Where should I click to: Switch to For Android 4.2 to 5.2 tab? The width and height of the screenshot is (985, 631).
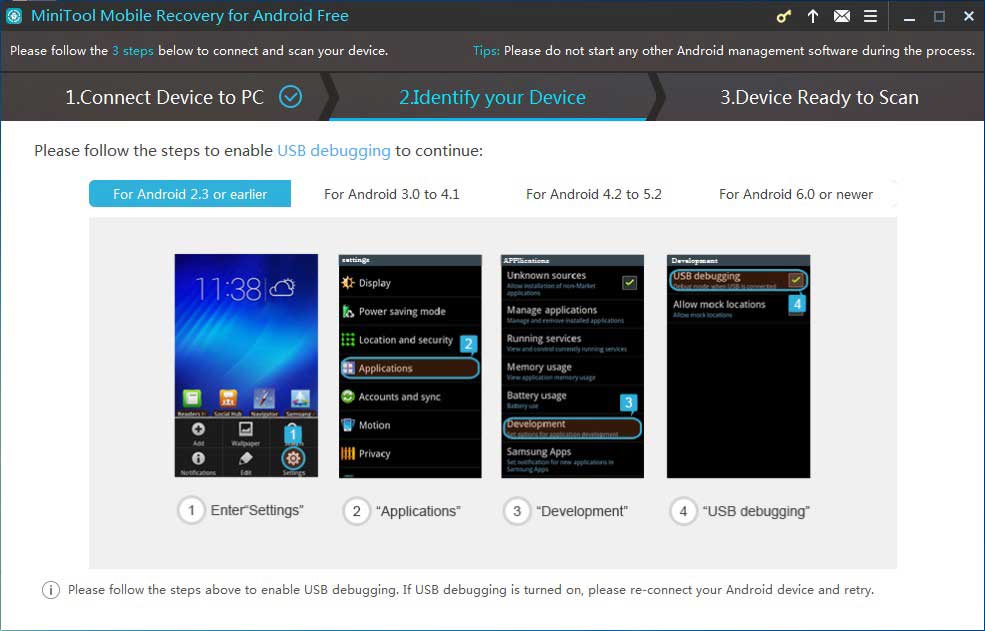pyautogui.click(x=594, y=194)
